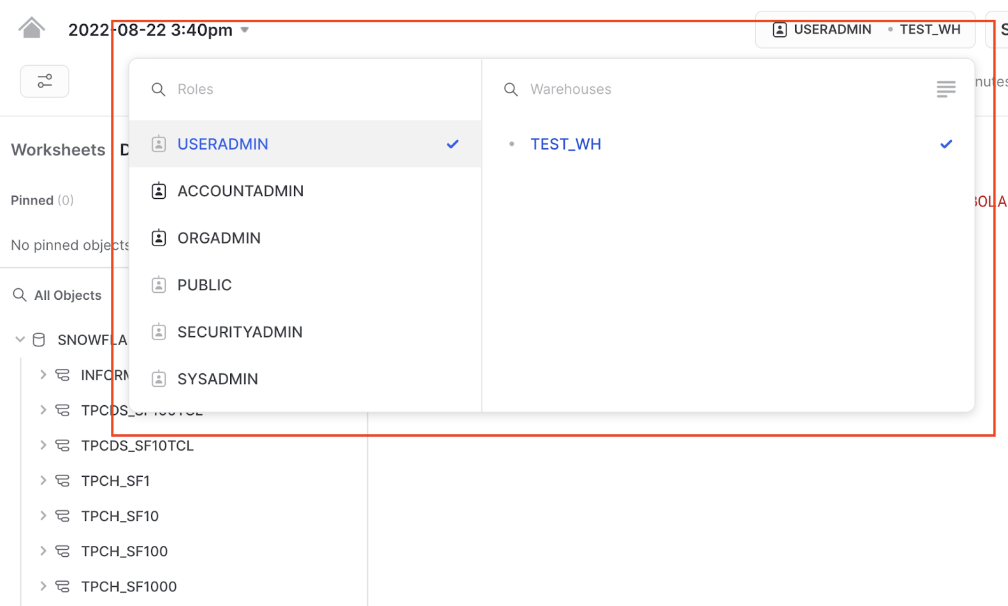Click the TPCH_SF1000 schema icon
The width and height of the screenshot is (1008, 606).
coord(62,586)
